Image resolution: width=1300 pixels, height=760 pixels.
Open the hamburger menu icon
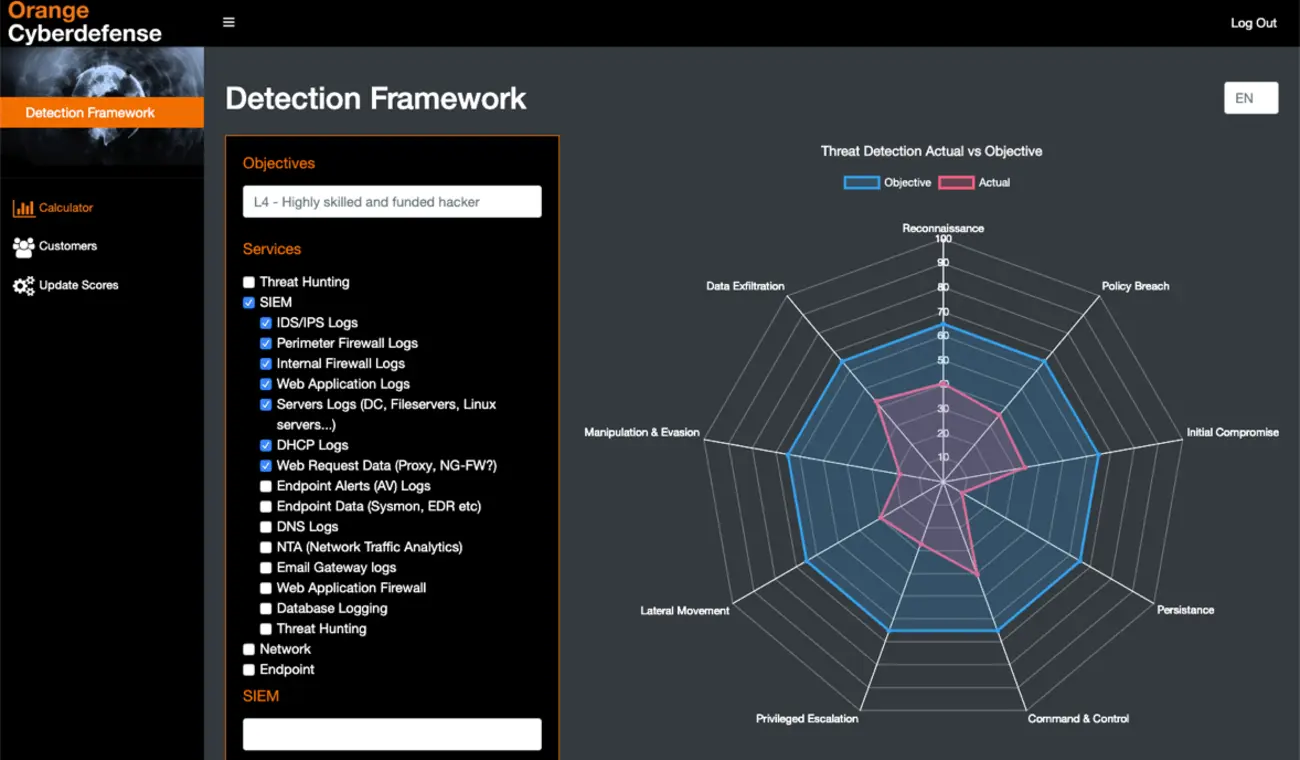(x=229, y=22)
